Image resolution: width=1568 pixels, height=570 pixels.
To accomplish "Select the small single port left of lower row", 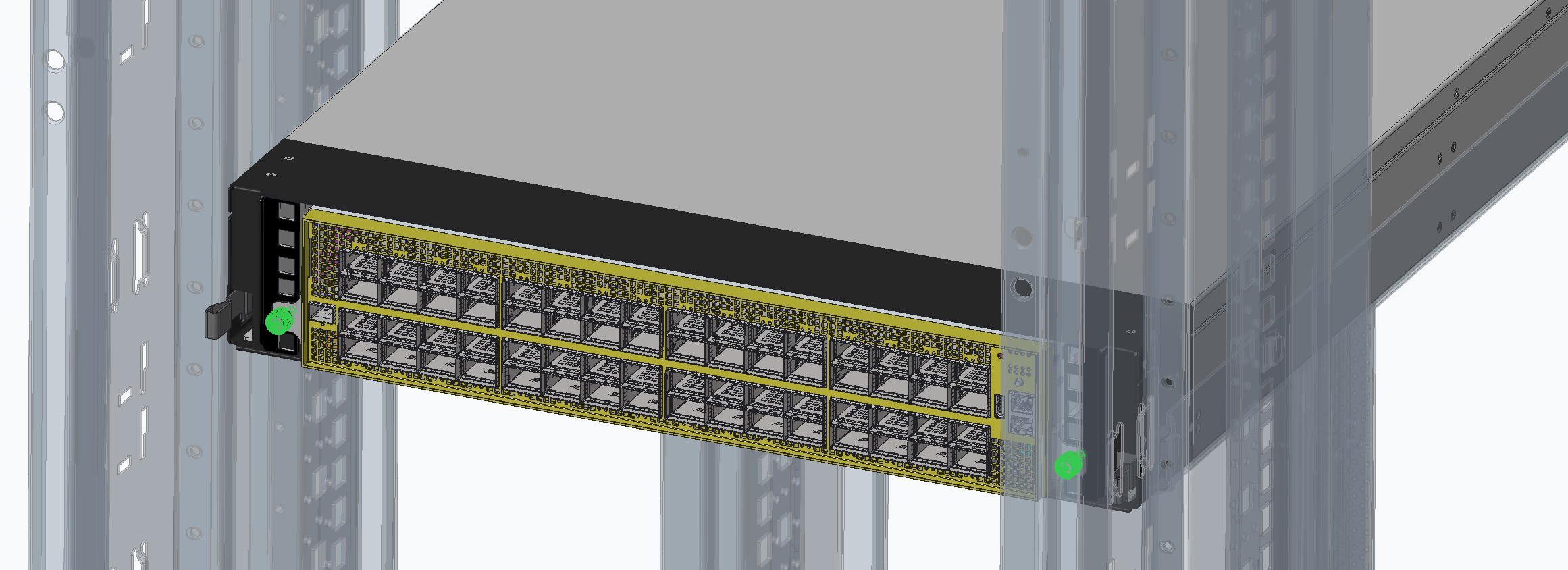I will pos(322,315).
